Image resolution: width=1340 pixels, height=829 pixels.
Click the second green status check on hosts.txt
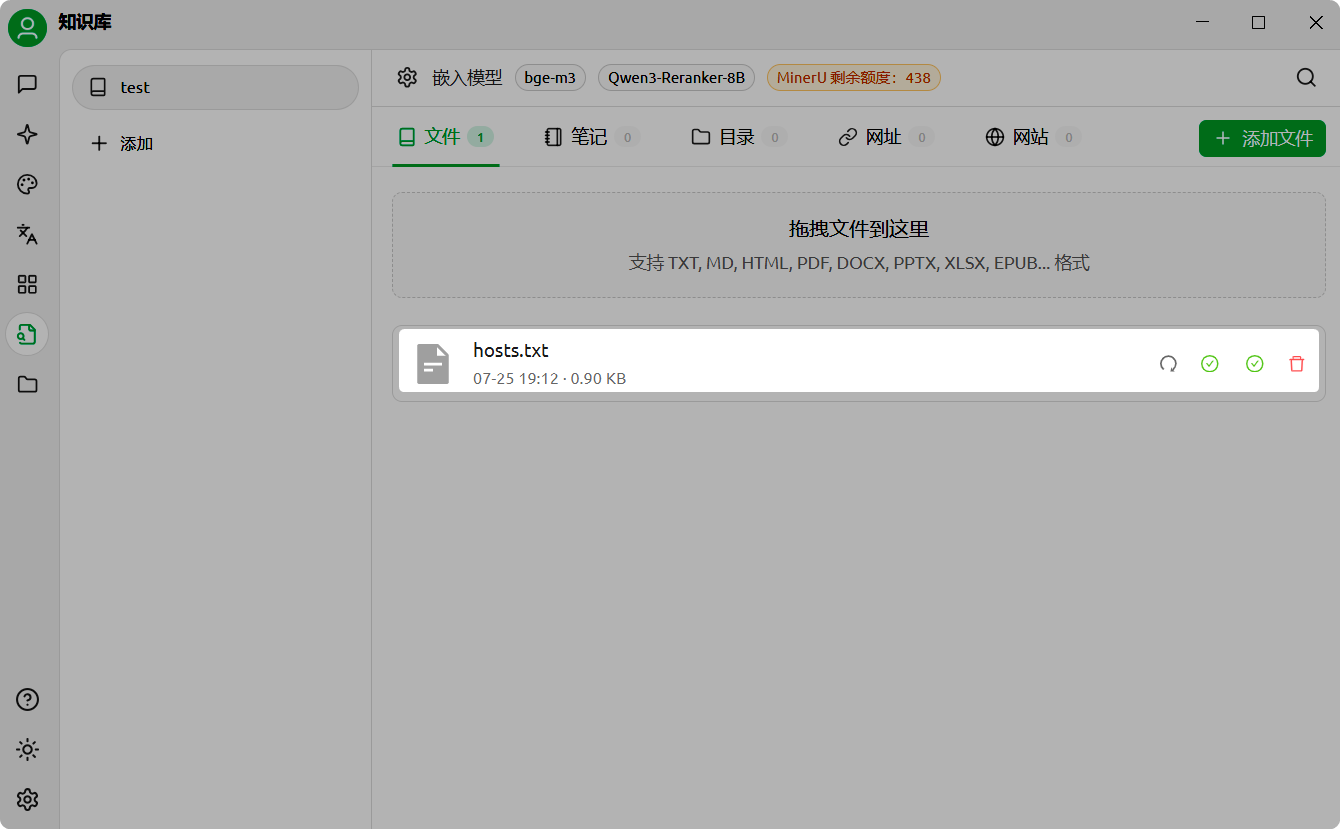tap(1255, 364)
